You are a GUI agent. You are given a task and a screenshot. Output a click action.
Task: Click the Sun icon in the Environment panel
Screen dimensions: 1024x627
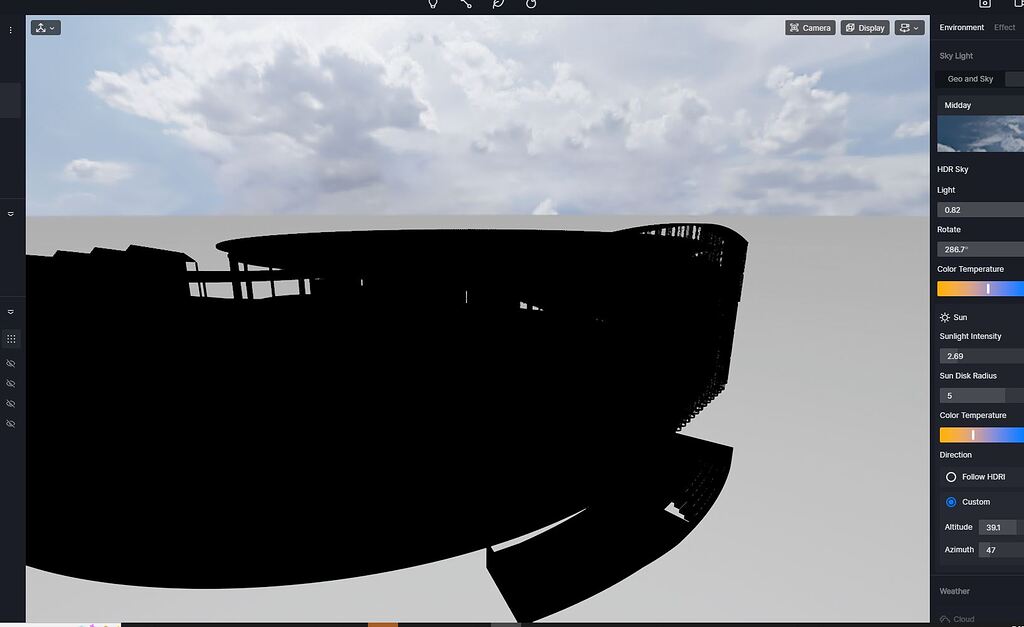click(x=943, y=317)
